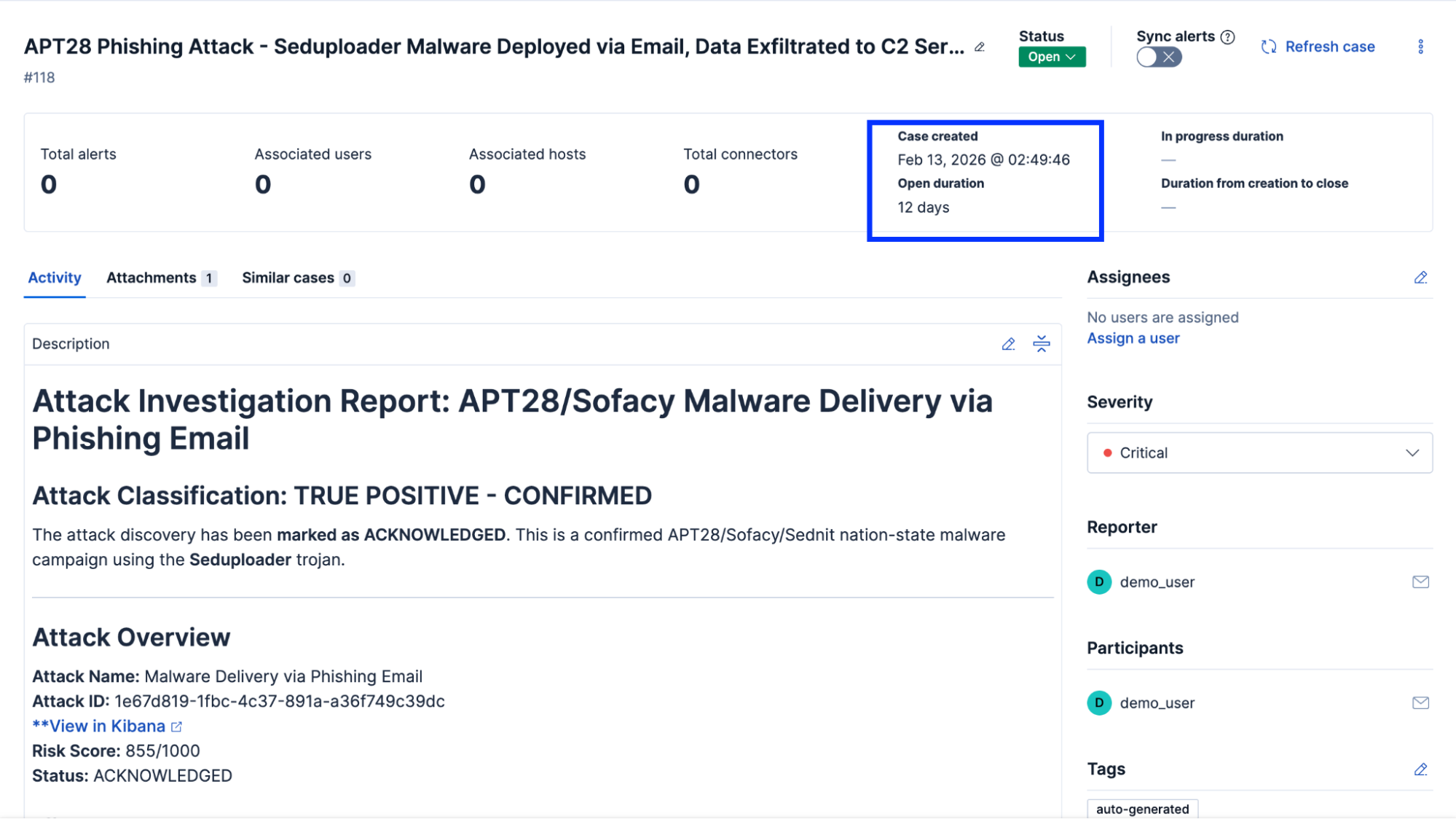Edit Tags pencil icon

pyautogui.click(x=1420, y=769)
